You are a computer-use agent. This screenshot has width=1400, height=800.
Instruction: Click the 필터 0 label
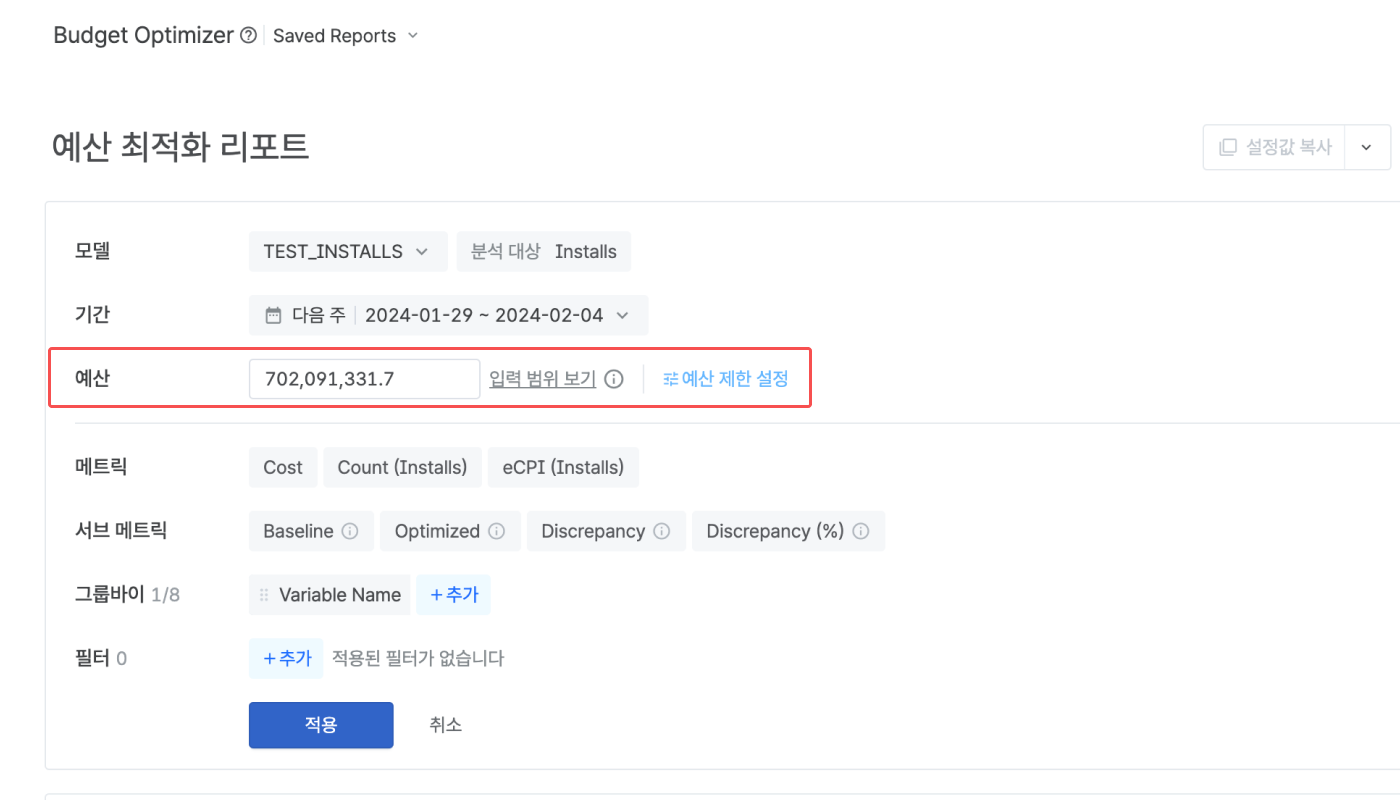[x=101, y=658]
